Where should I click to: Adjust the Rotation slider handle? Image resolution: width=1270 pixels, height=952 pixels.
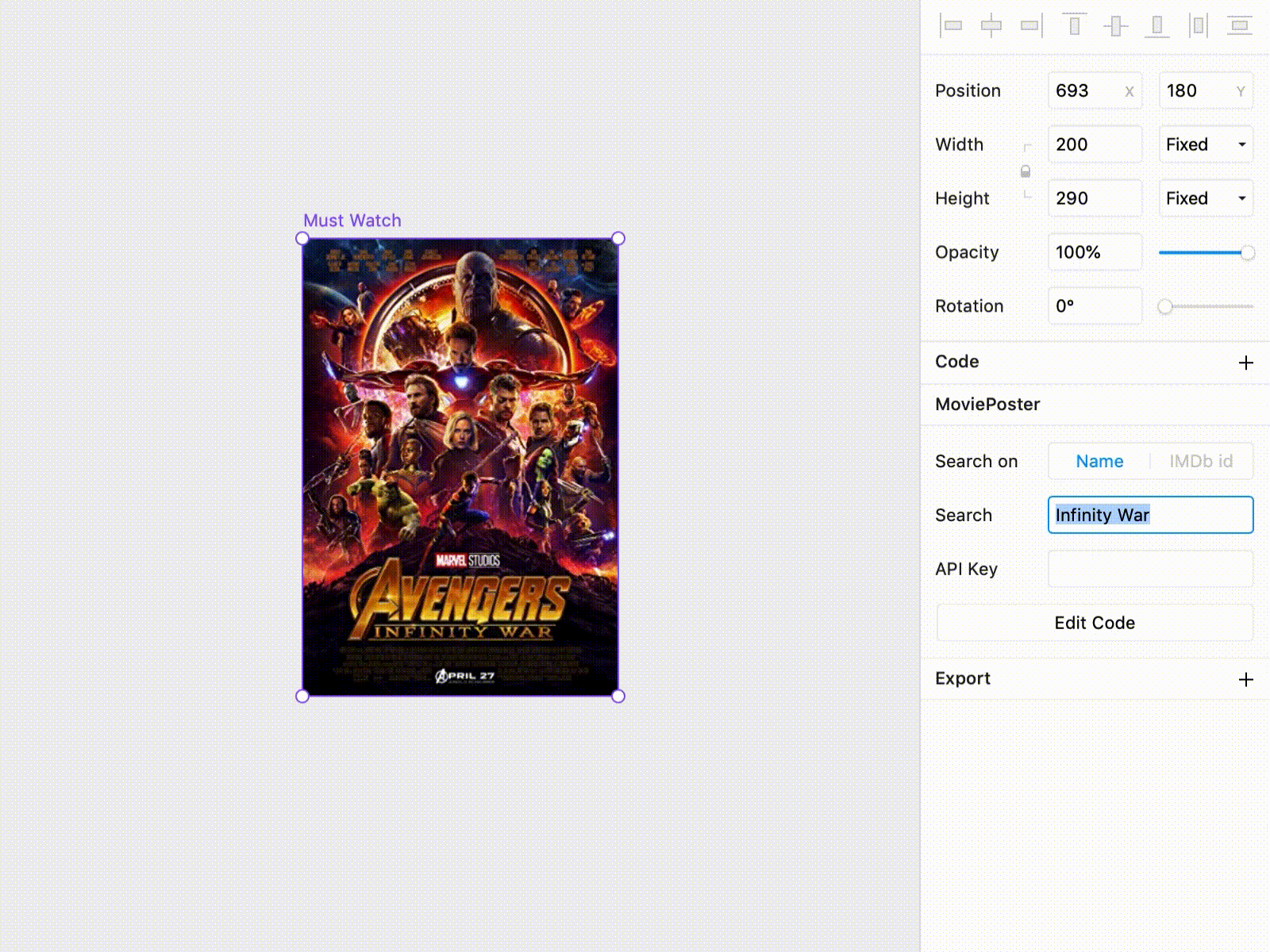pyautogui.click(x=1165, y=306)
